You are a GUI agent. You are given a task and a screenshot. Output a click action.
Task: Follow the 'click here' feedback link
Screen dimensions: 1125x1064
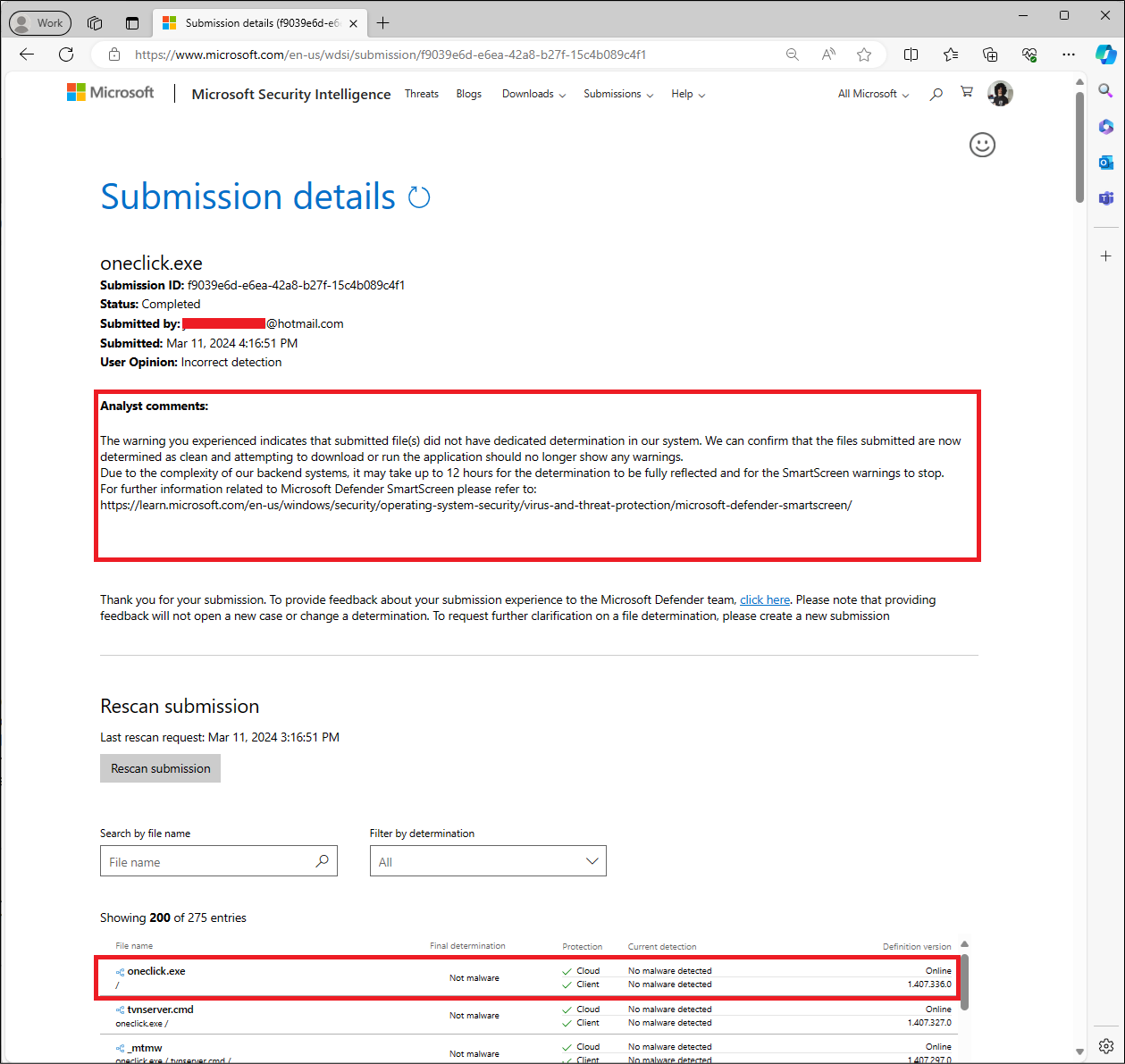point(765,600)
